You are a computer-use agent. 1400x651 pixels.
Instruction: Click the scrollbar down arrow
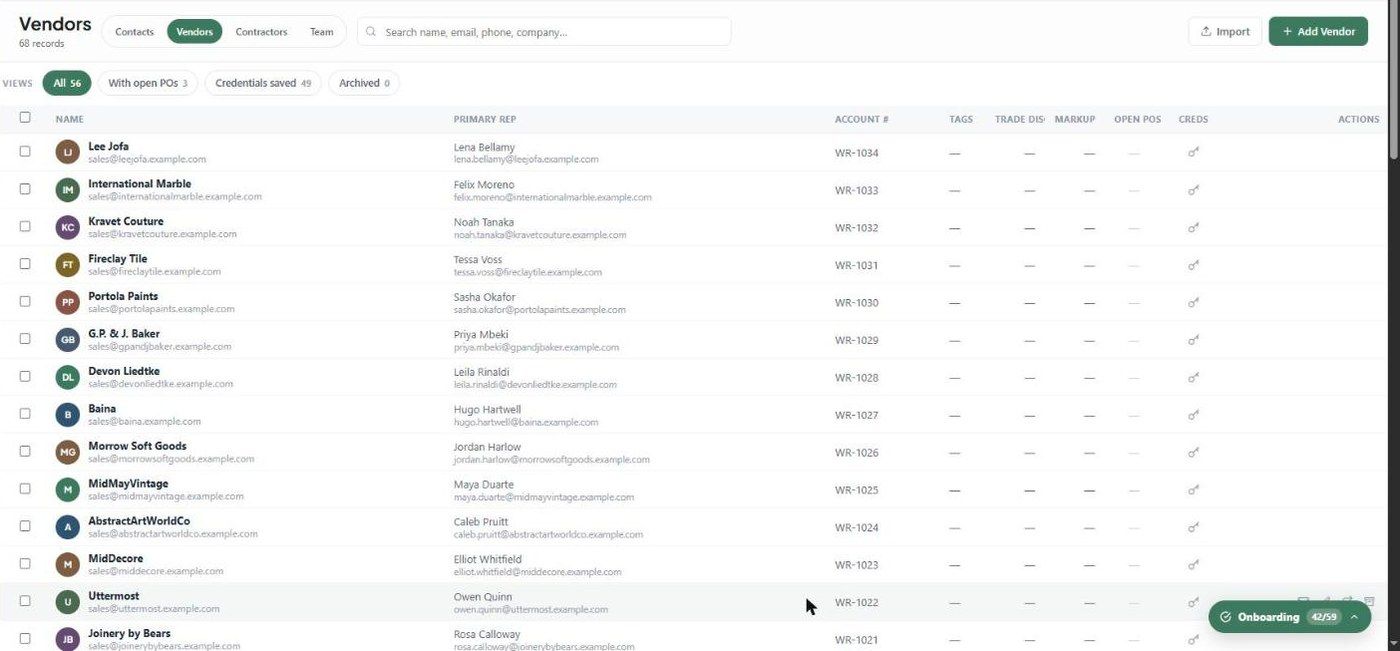pos(1394,644)
